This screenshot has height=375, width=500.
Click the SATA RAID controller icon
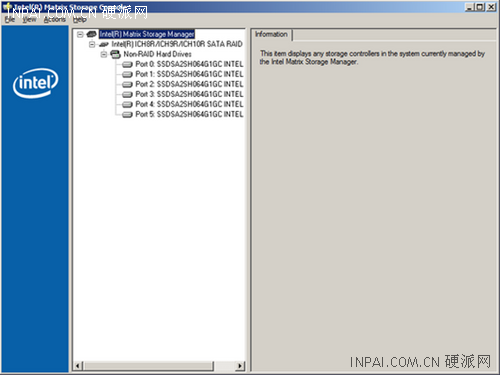tap(104, 44)
